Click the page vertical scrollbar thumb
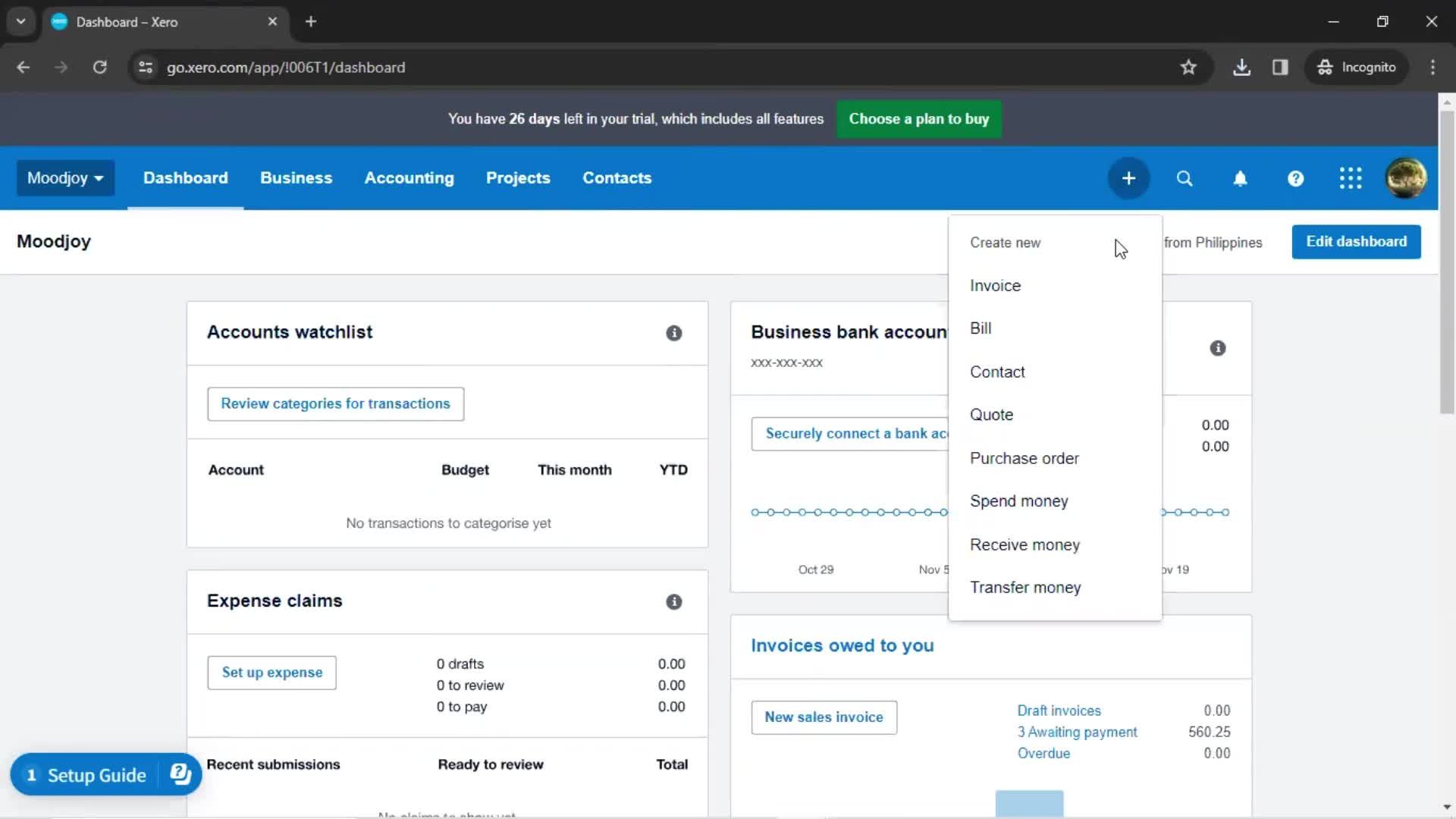The image size is (1456, 819). (x=1447, y=262)
